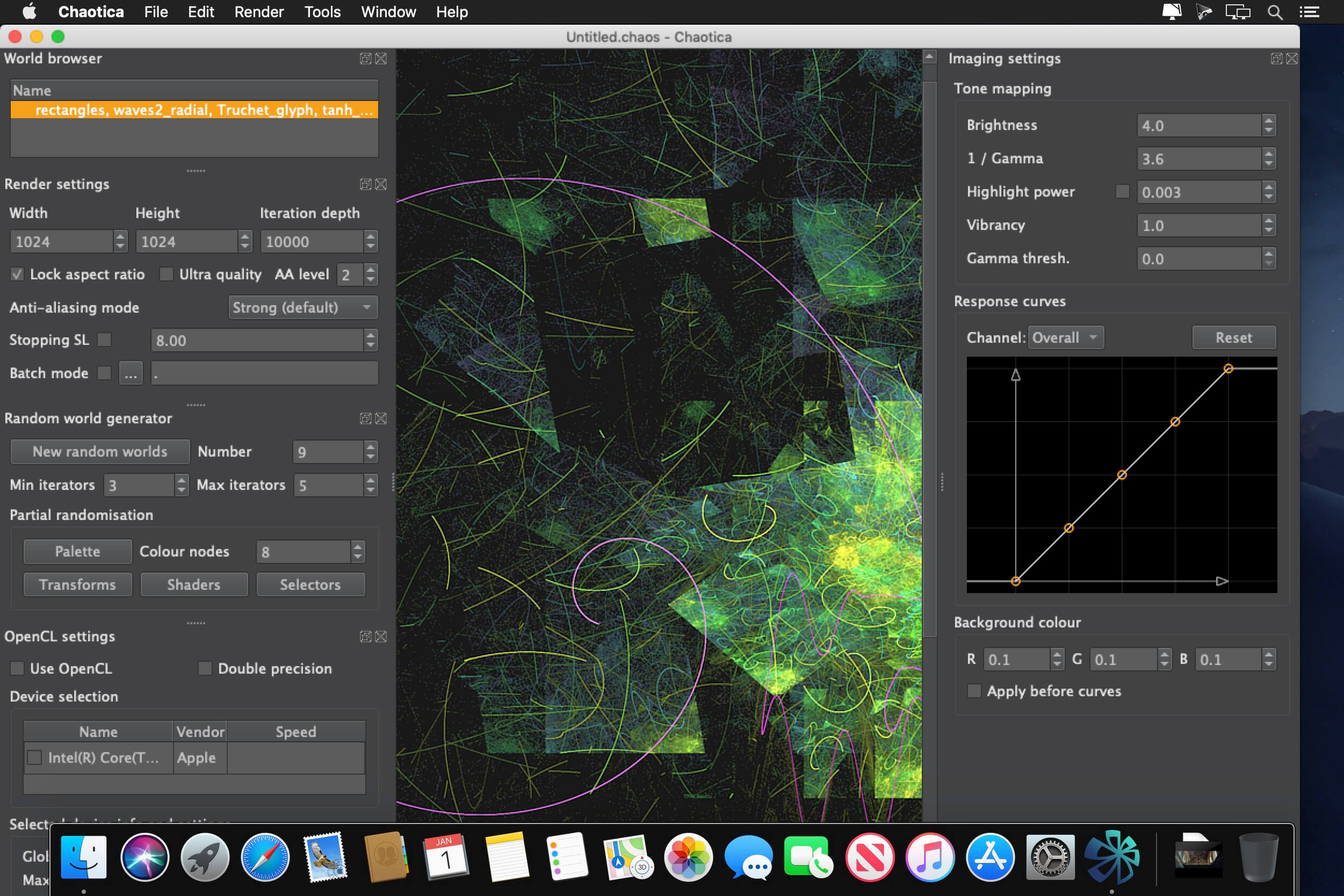Open the Render menu
The height and width of the screenshot is (896, 1344).
click(258, 12)
